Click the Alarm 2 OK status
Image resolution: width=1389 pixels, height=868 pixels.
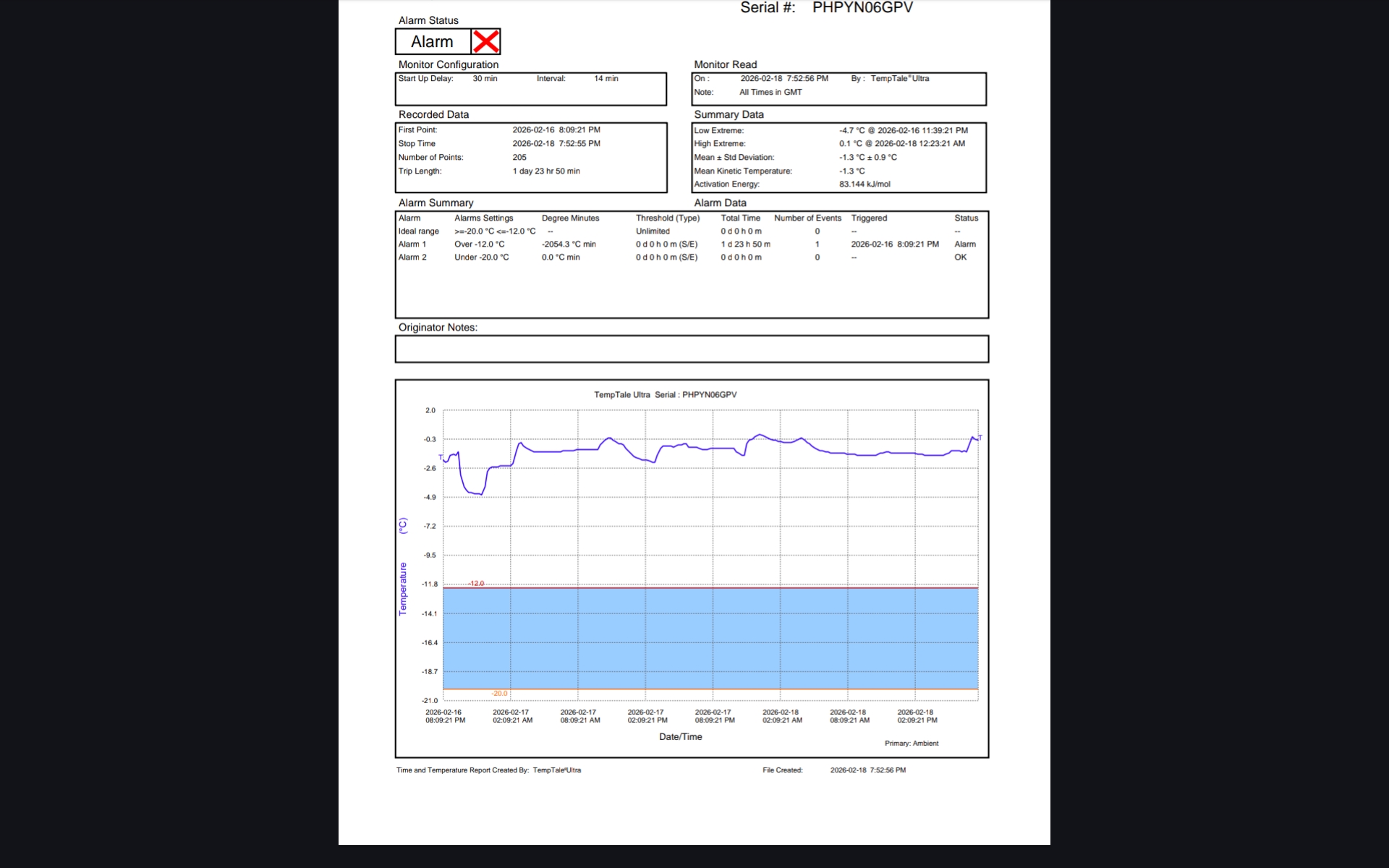(x=960, y=258)
